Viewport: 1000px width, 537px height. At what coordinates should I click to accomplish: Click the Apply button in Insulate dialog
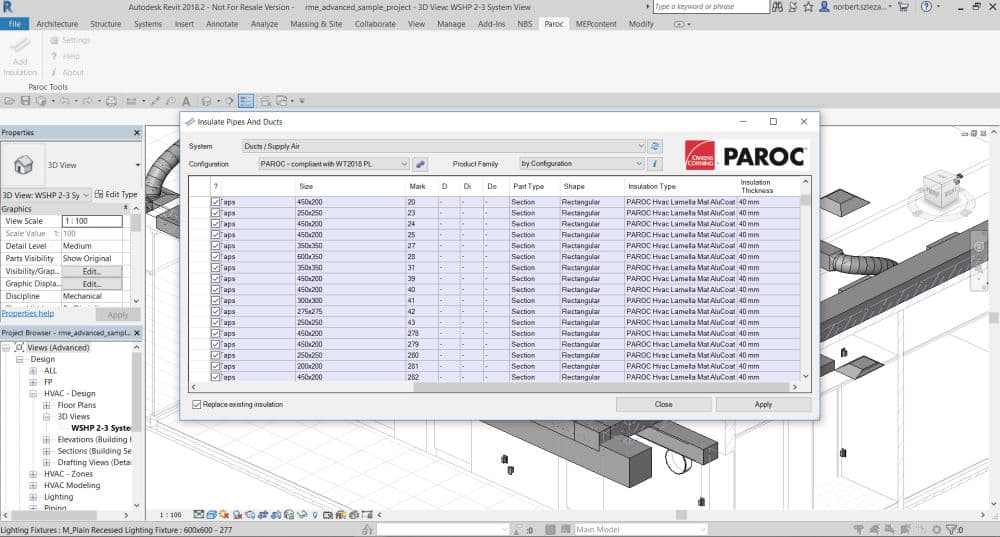[x=763, y=404]
